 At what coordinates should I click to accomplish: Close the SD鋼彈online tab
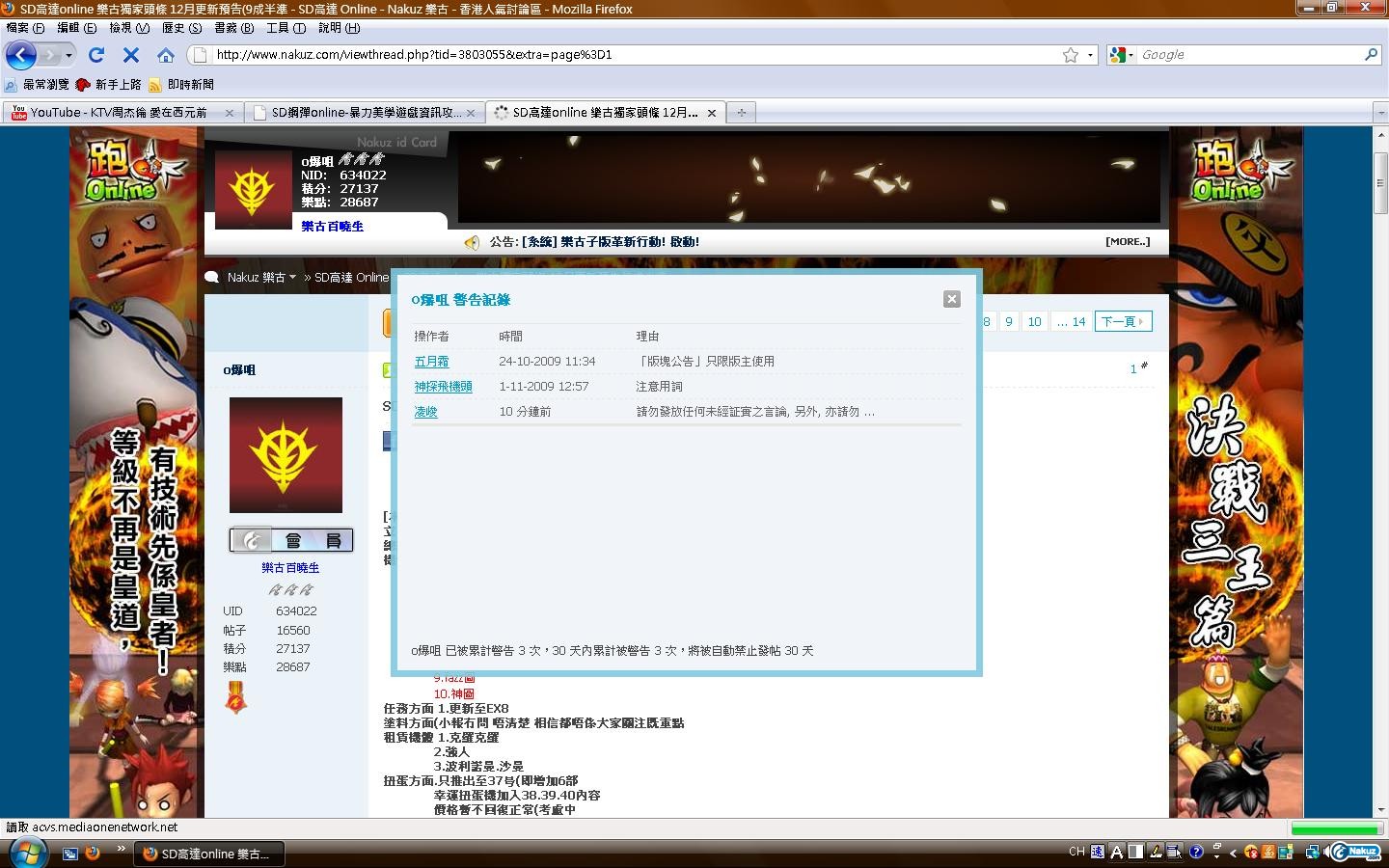click(x=471, y=113)
